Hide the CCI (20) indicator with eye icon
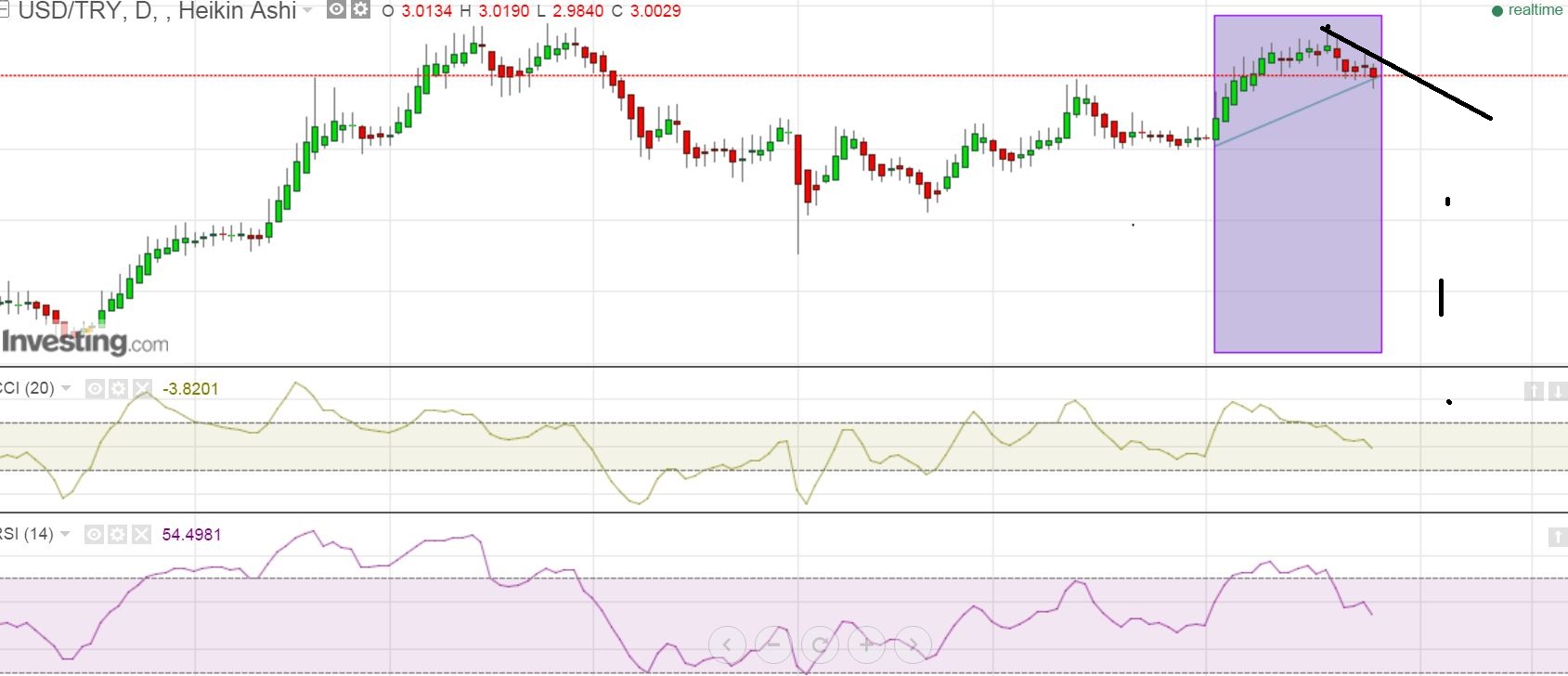Screen dimensions: 1568x676 pos(95,389)
